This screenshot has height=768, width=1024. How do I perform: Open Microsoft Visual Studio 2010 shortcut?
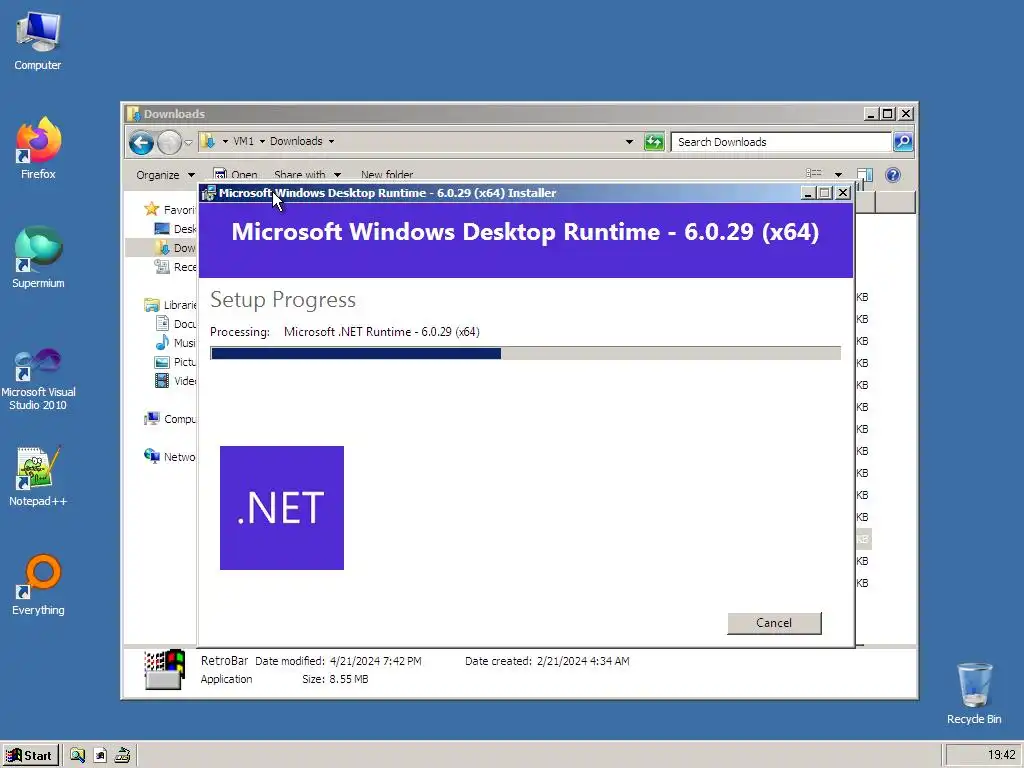coord(38,379)
